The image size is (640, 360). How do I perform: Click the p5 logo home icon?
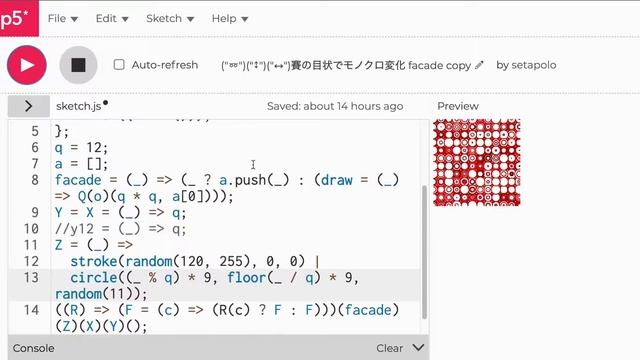[18, 18]
